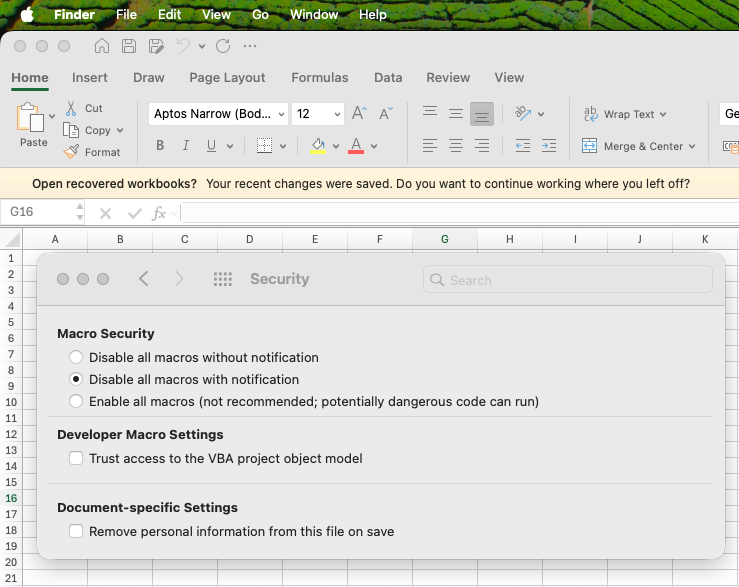Screen dimensions: 739x587
Task: Decrease font size with smaller A icon
Action: [386, 113]
